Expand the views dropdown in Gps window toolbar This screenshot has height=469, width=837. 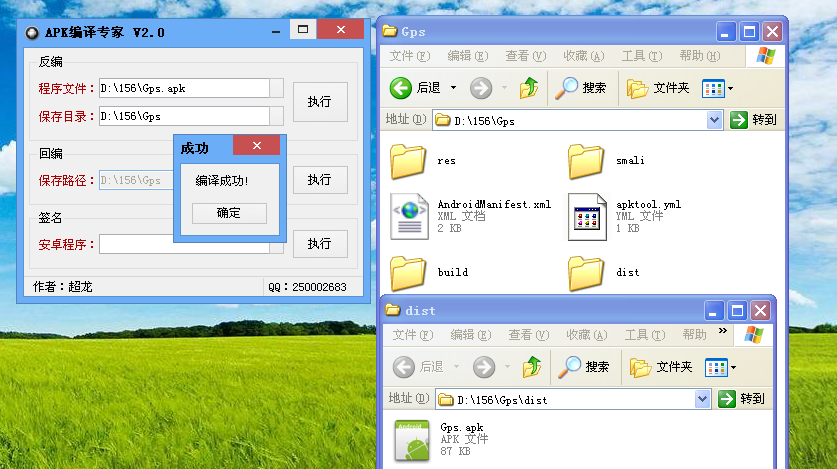point(718,88)
